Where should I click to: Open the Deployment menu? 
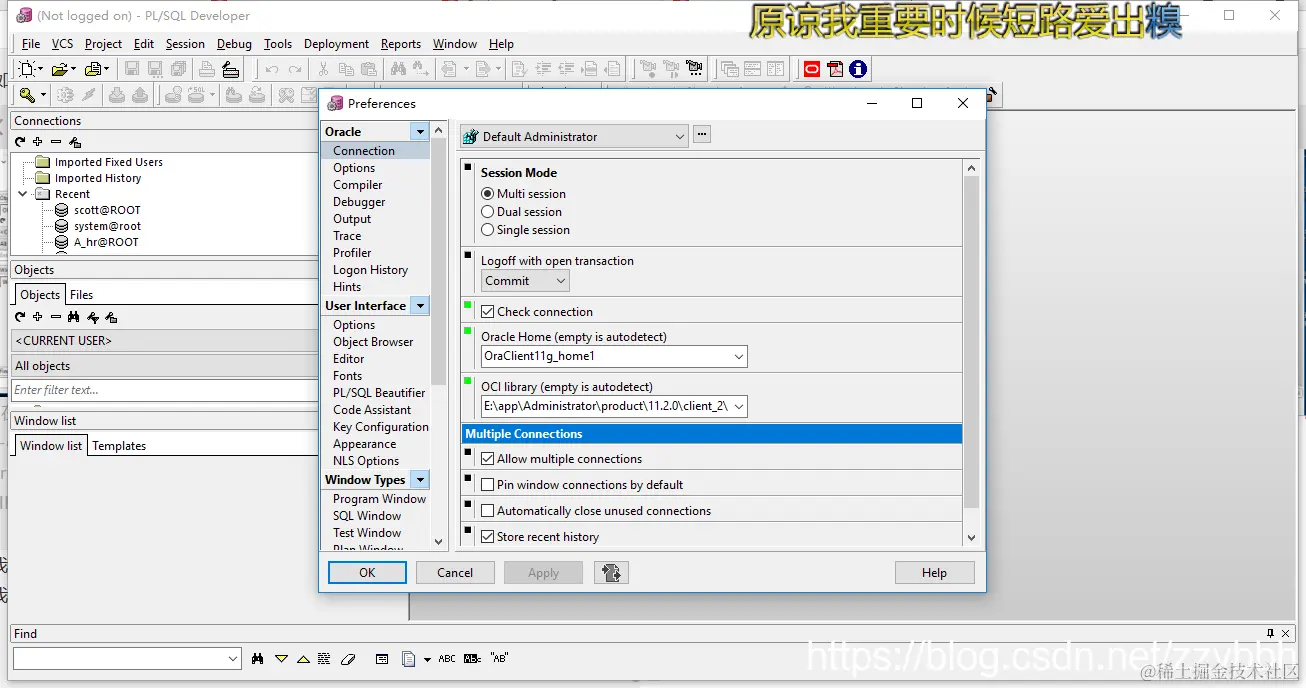pyautogui.click(x=336, y=44)
